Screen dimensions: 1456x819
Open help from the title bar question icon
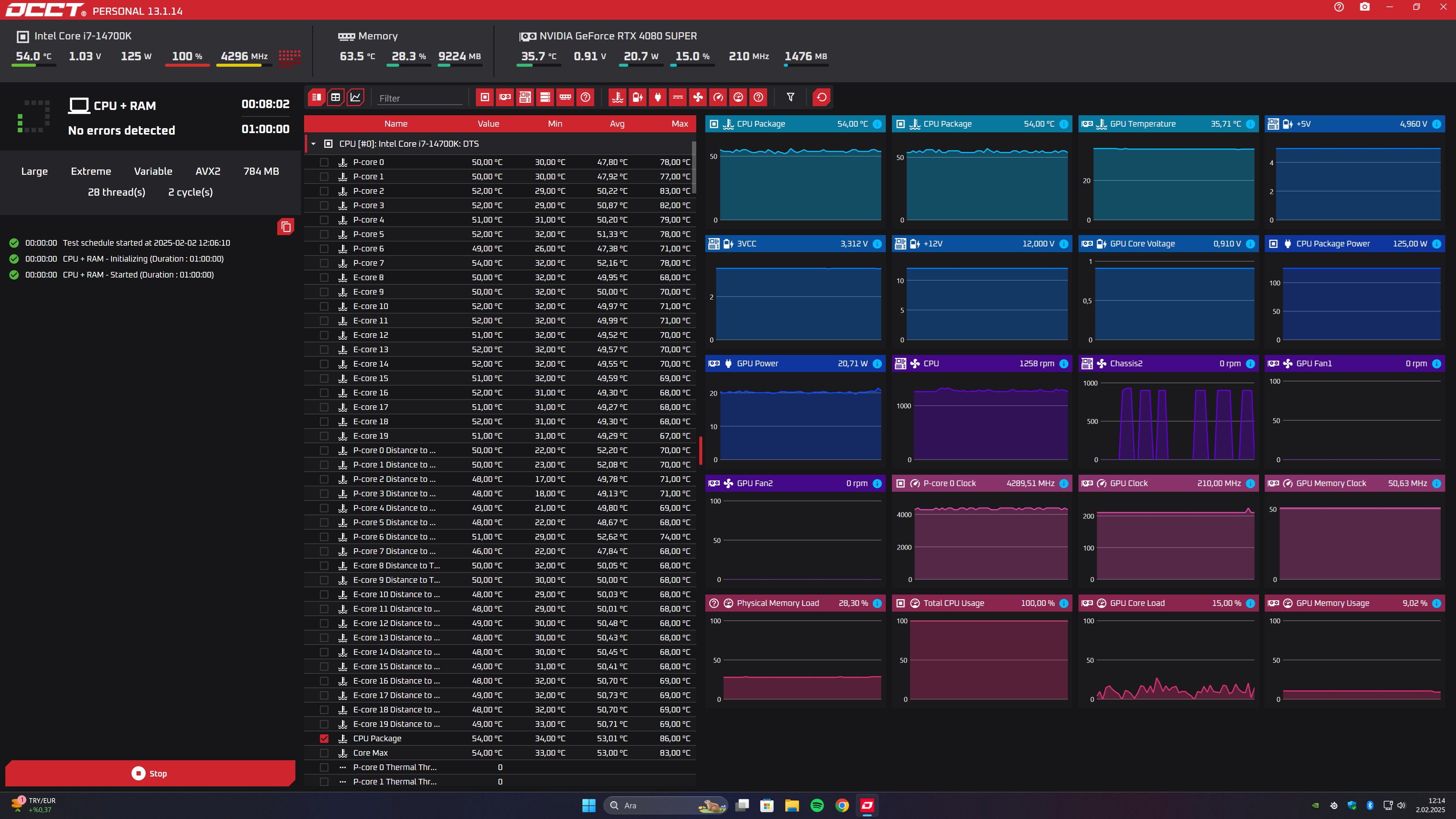1338,7
